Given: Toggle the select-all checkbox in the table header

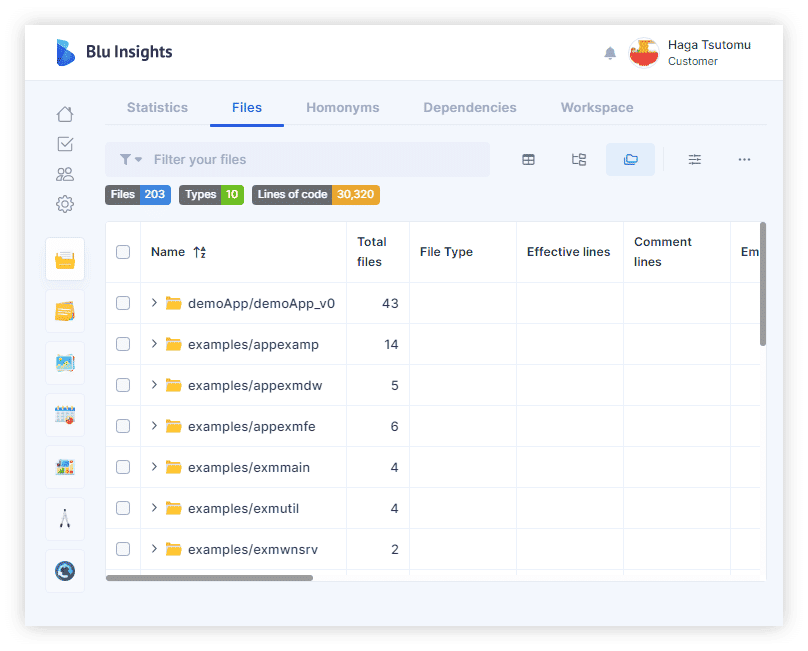Looking at the screenshot, I should point(123,252).
